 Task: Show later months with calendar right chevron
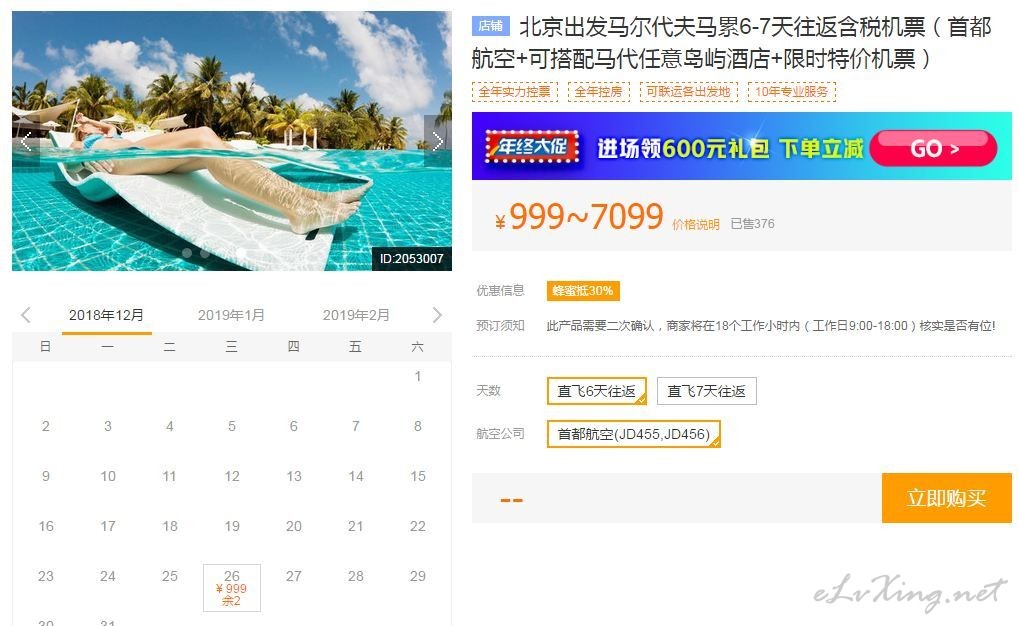437,316
